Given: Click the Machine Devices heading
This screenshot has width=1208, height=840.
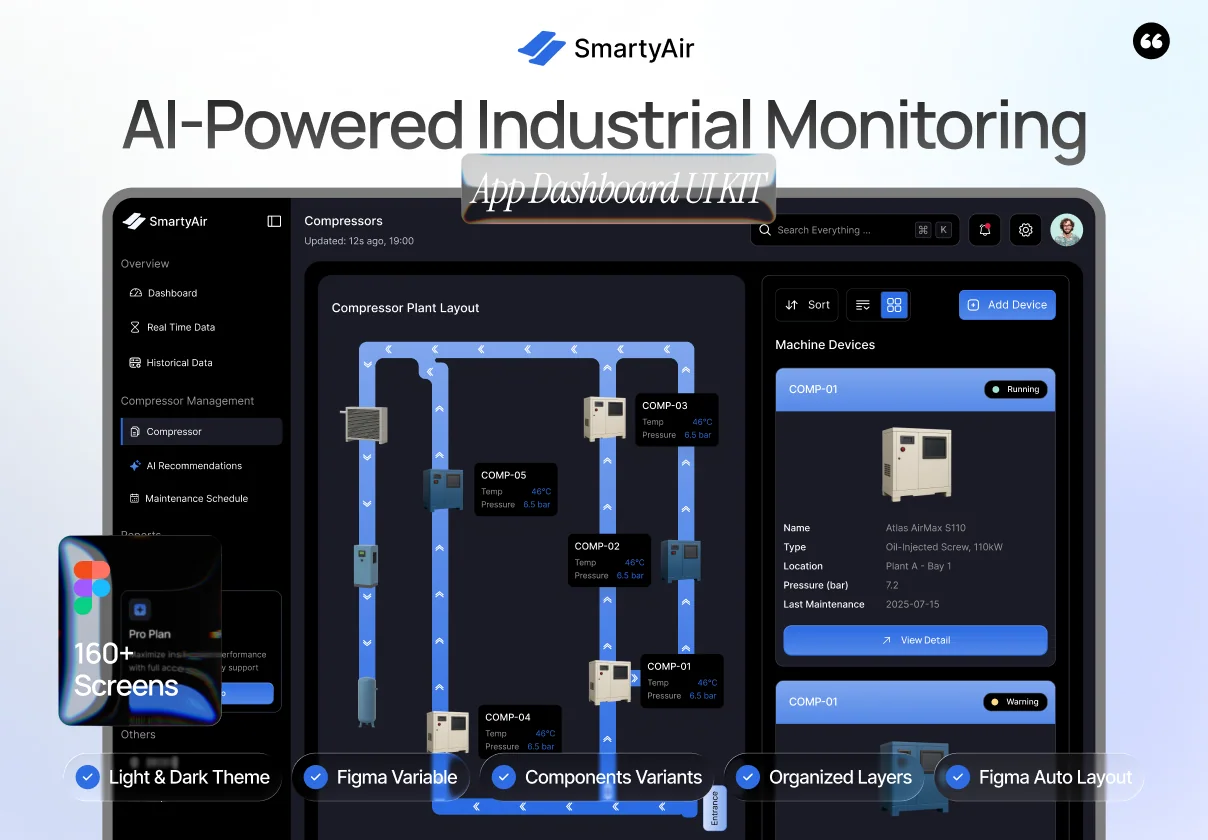Looking at the screenshot, I should 825,344.
